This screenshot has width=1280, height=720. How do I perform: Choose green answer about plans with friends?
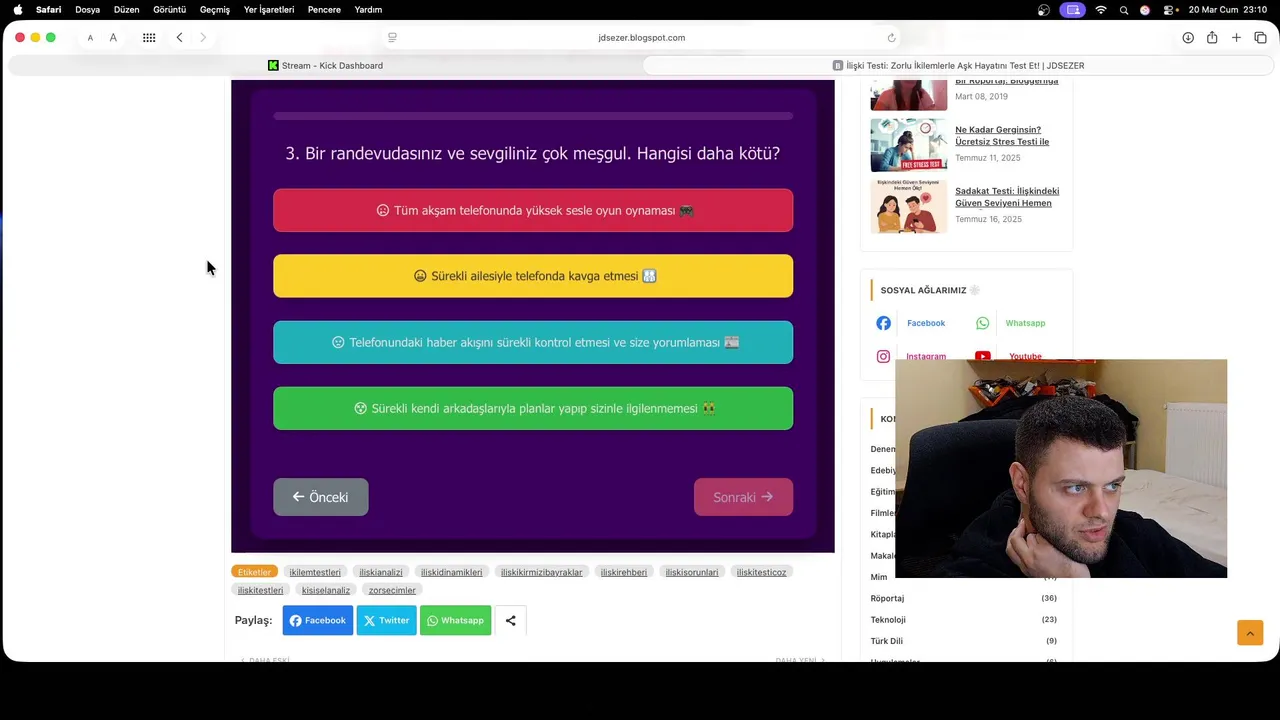point(533,408)
